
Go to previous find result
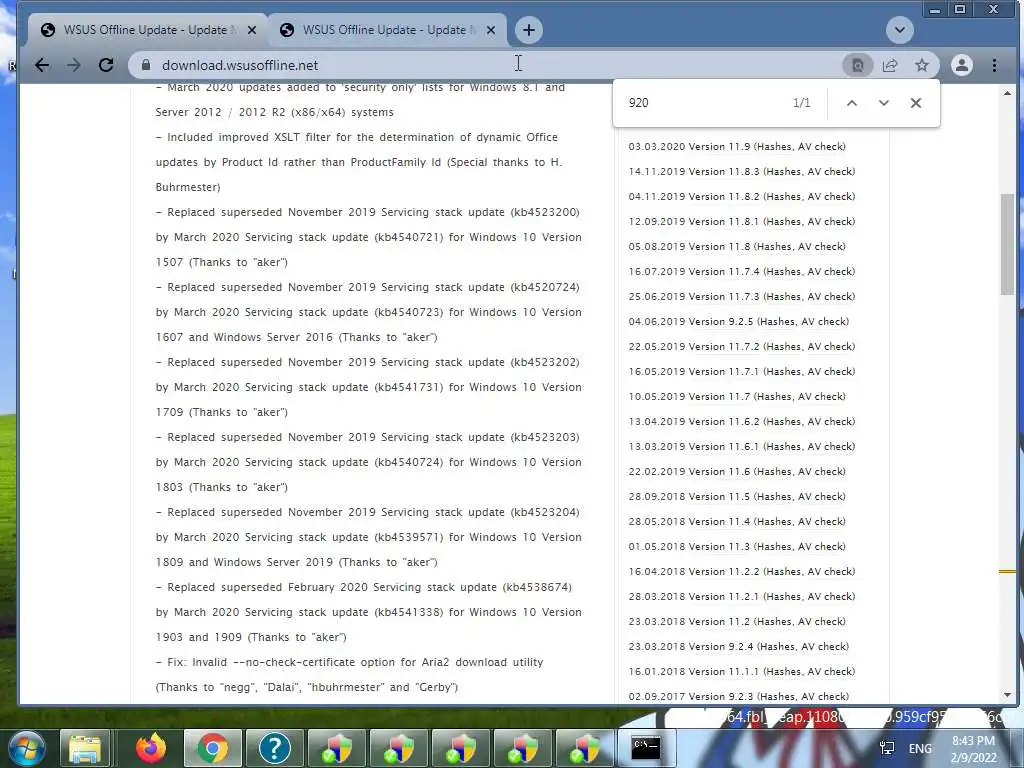[x=852, y=103]
